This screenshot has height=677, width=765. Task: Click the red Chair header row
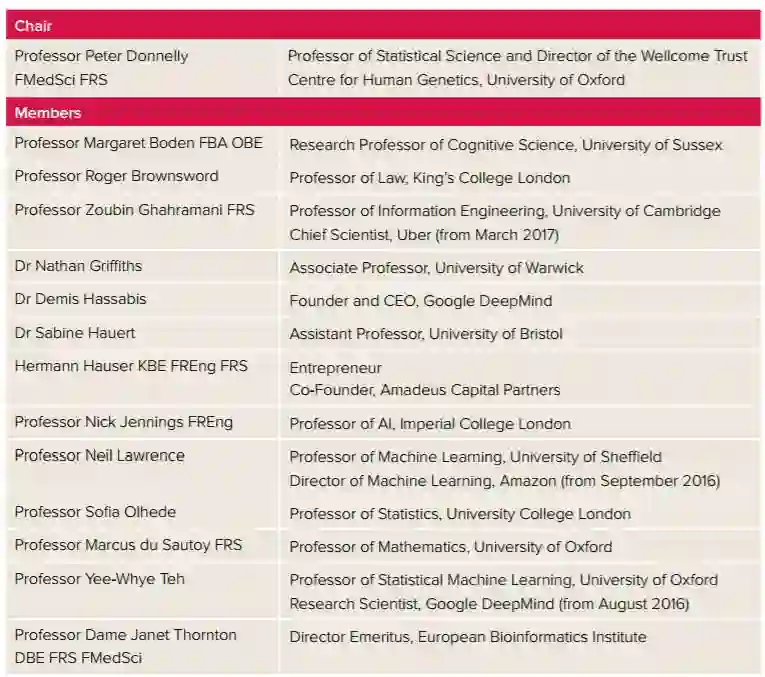[x=383, y=25]
